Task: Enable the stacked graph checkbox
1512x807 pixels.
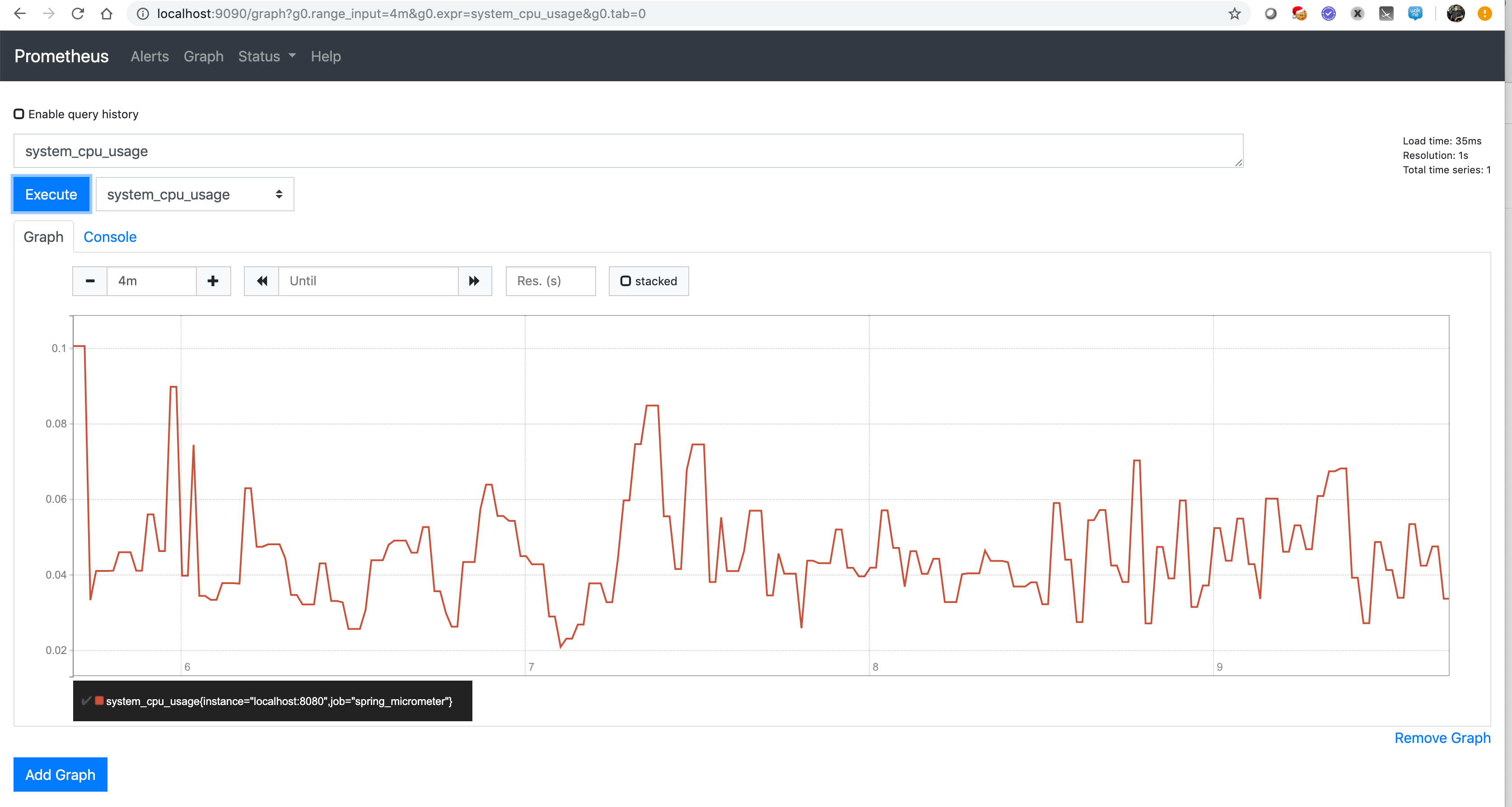Action: (x=625, y=281)
